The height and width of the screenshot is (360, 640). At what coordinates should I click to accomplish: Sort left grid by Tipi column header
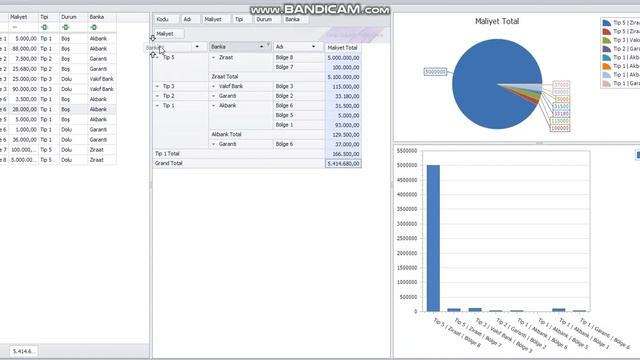[49, 17]
